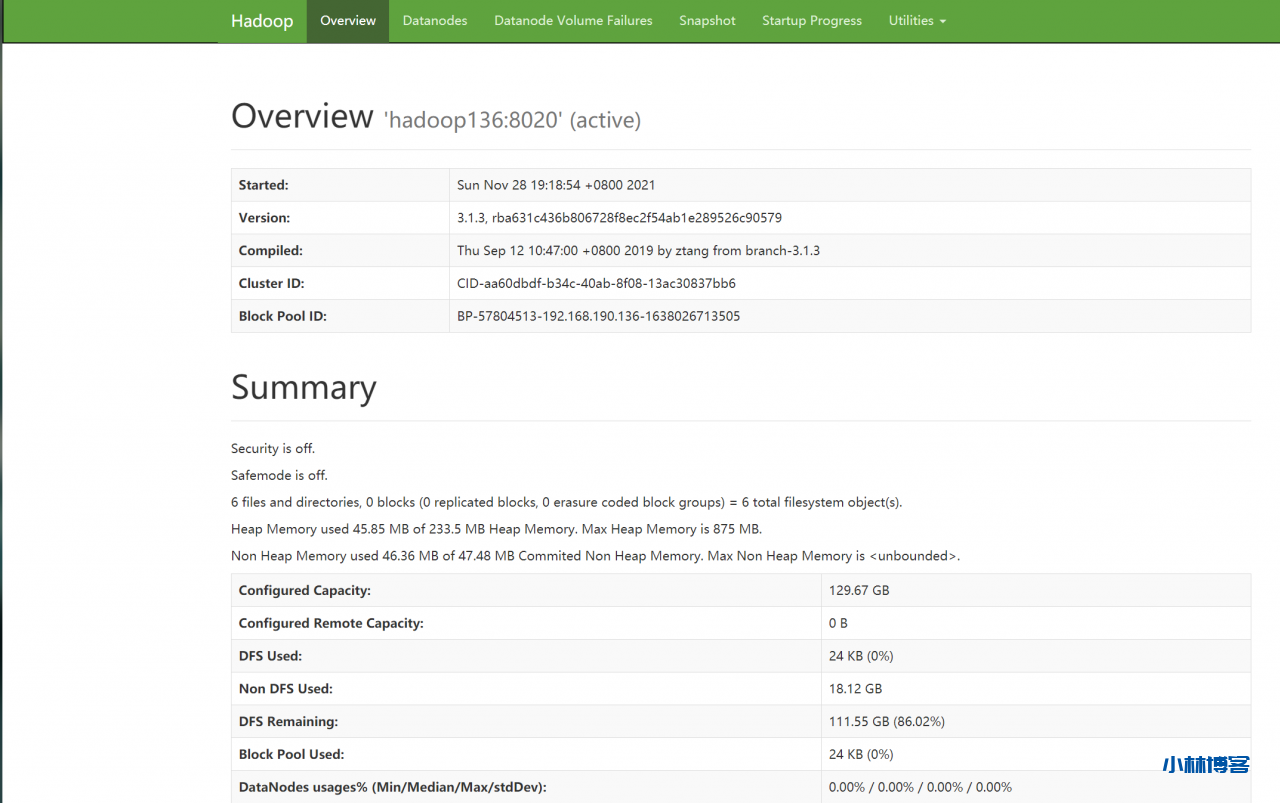Click the DataNodes usages% percentages cell

click(920, 788)
